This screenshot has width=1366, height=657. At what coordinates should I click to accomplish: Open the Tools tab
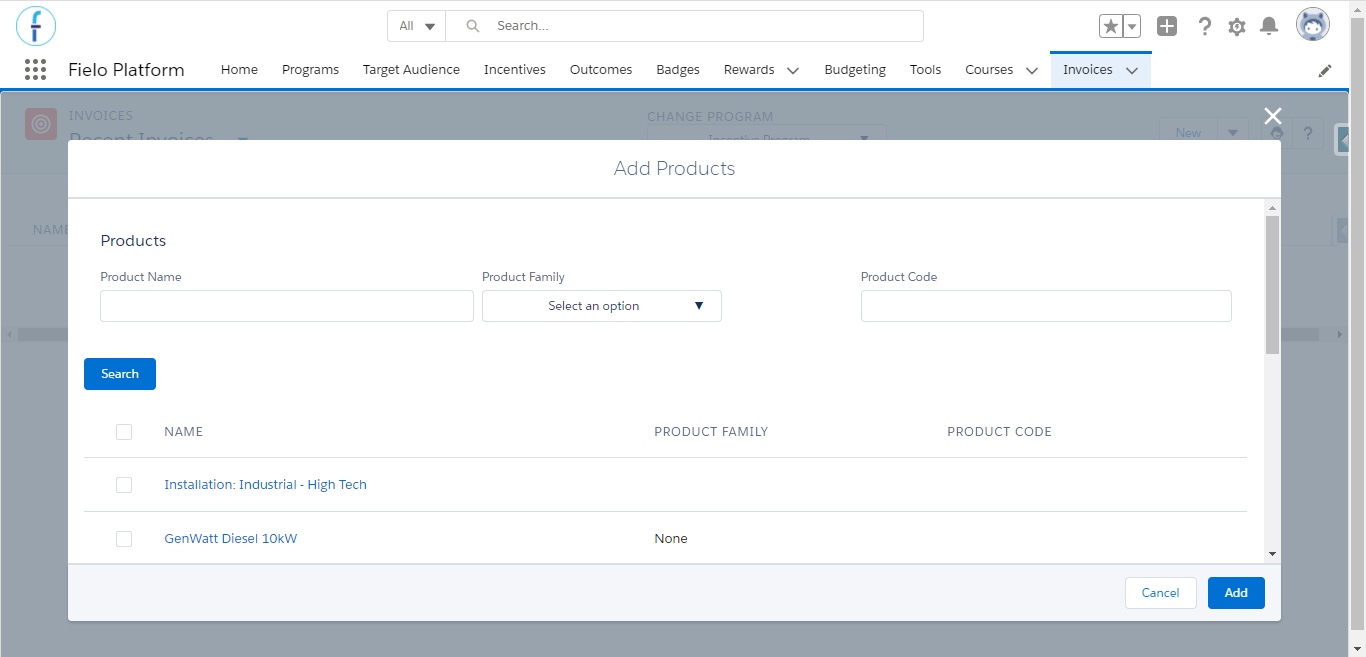pos(926,70)
